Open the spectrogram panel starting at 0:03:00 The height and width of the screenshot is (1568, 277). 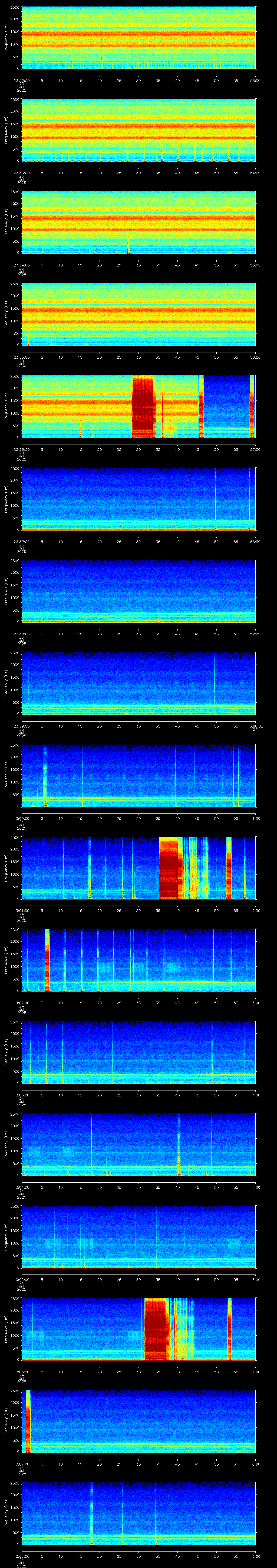[138, 1052]
